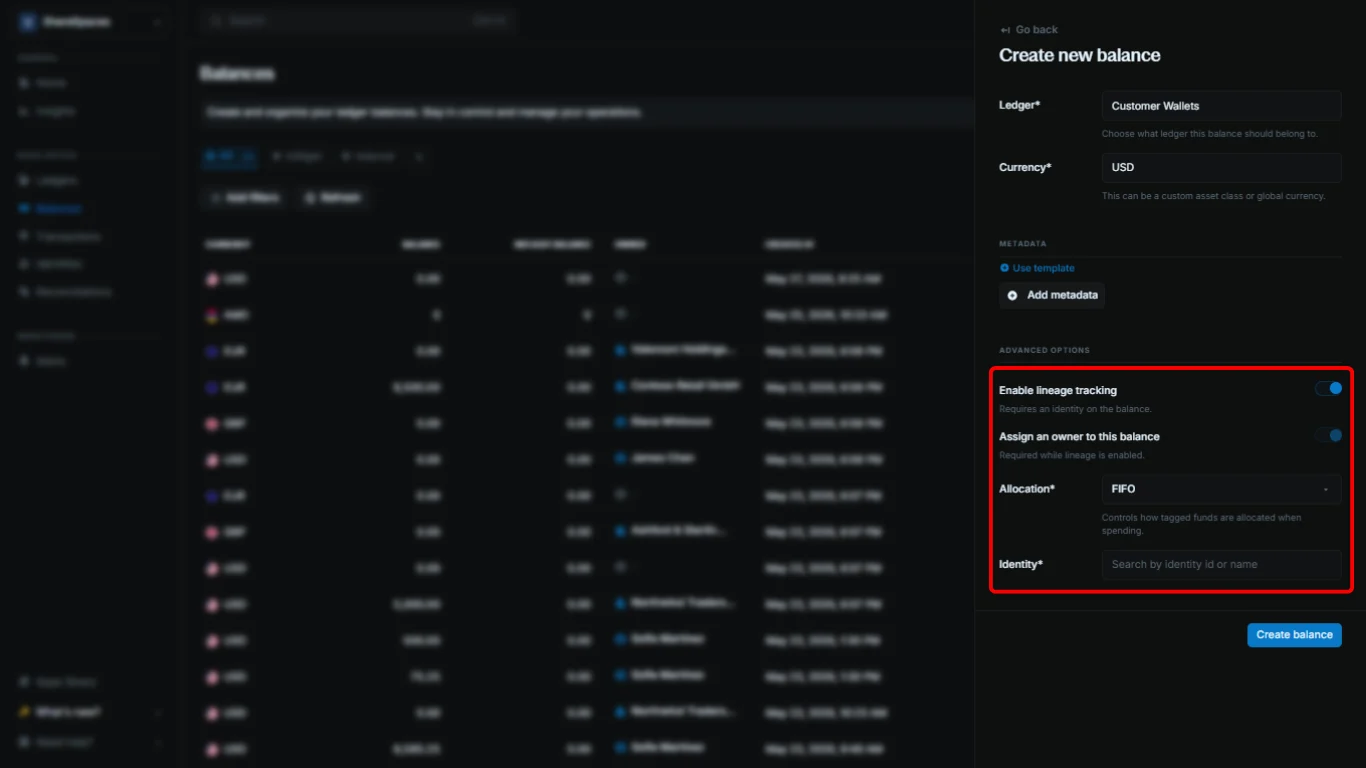Toggle the Assign an owner switch

(1328, 435)
